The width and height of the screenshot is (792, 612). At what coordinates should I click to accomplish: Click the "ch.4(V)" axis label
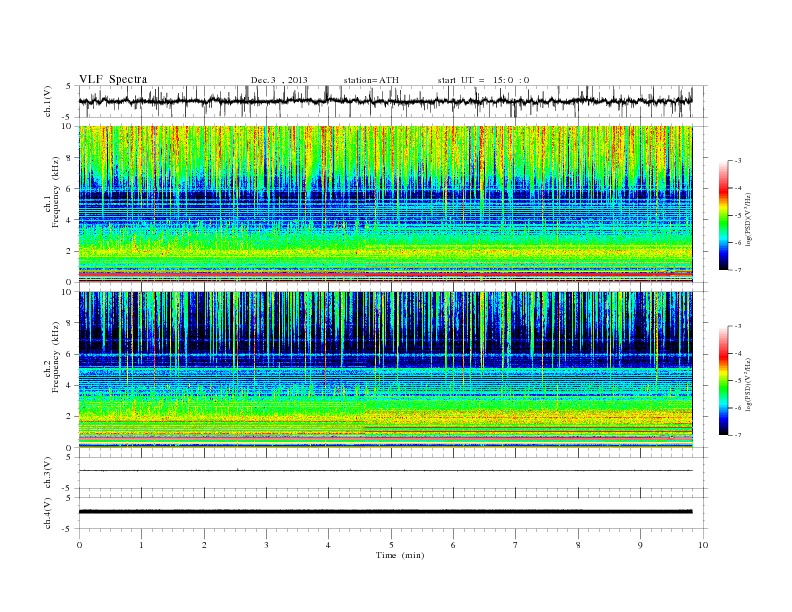tap(48, 513)
